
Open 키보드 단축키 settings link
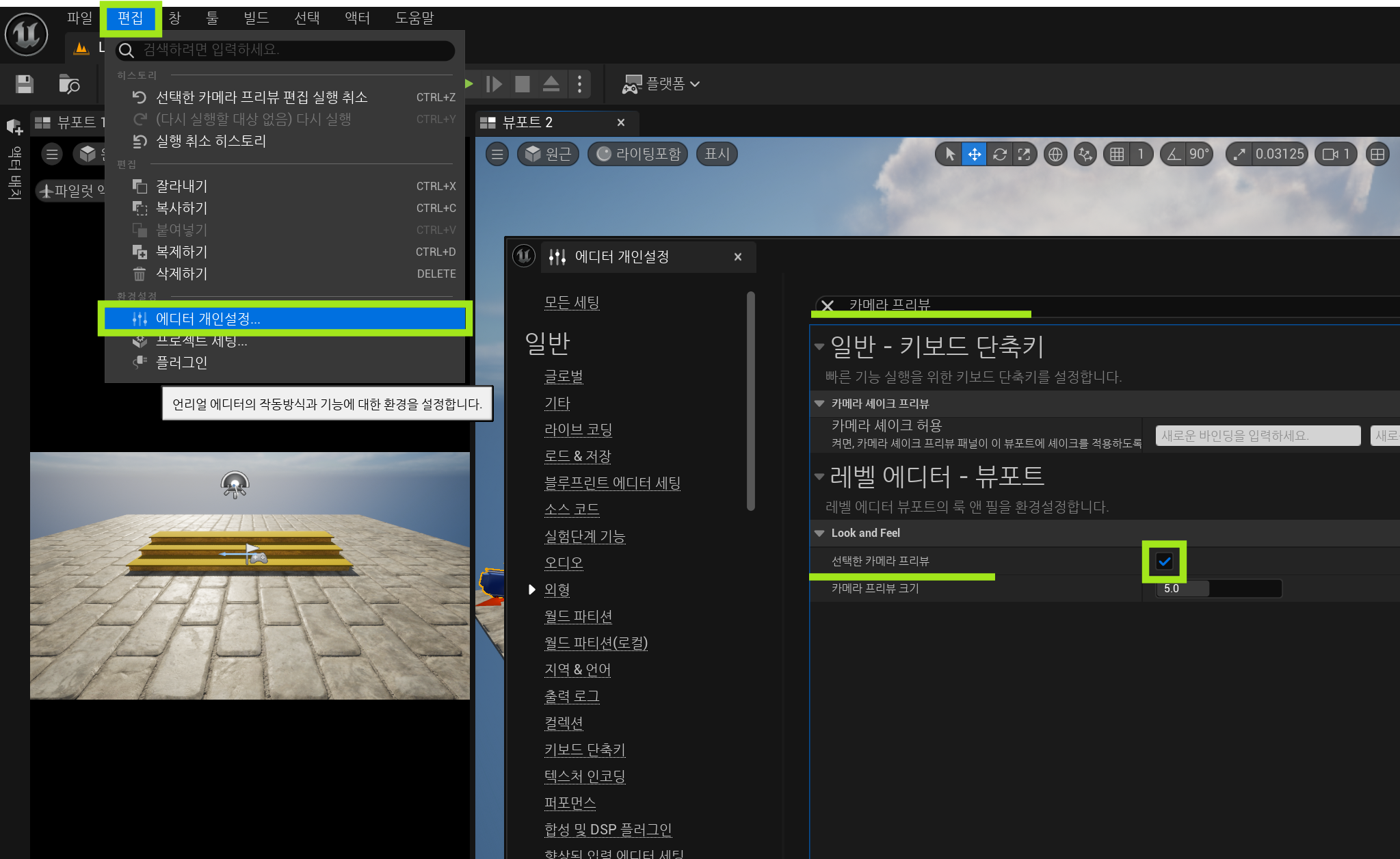[x=584, y=750]
